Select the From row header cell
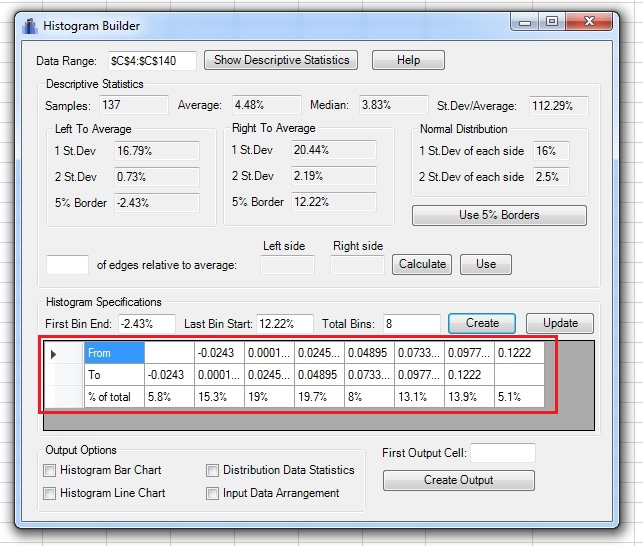The image size is (643, 546). pyautogui.click(x=114, y=353)
